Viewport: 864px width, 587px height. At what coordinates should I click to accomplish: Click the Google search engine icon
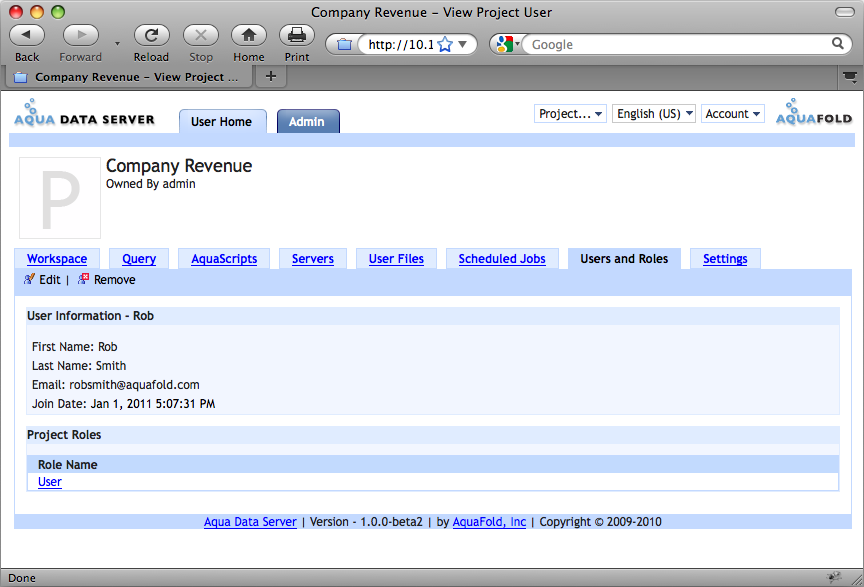coord(504,44)
